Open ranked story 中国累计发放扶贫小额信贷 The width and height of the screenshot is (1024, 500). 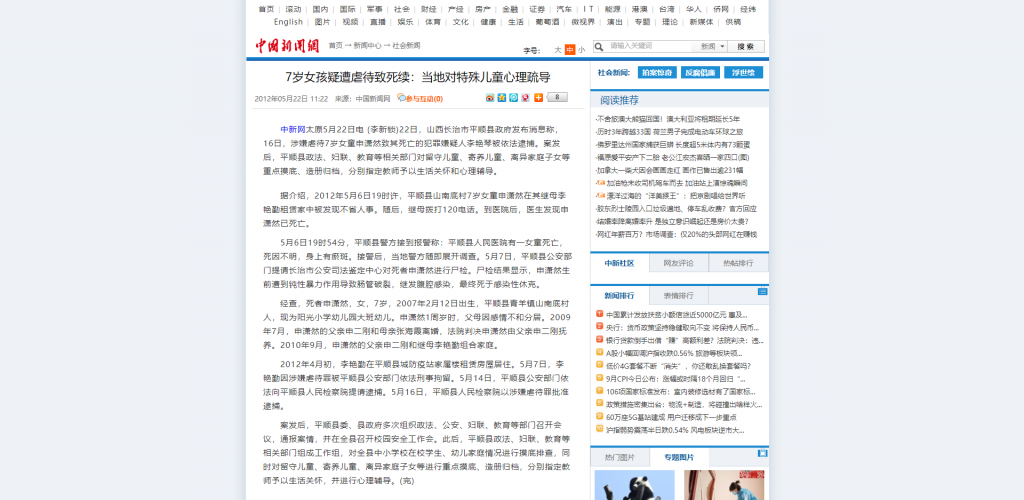(678, 315)
